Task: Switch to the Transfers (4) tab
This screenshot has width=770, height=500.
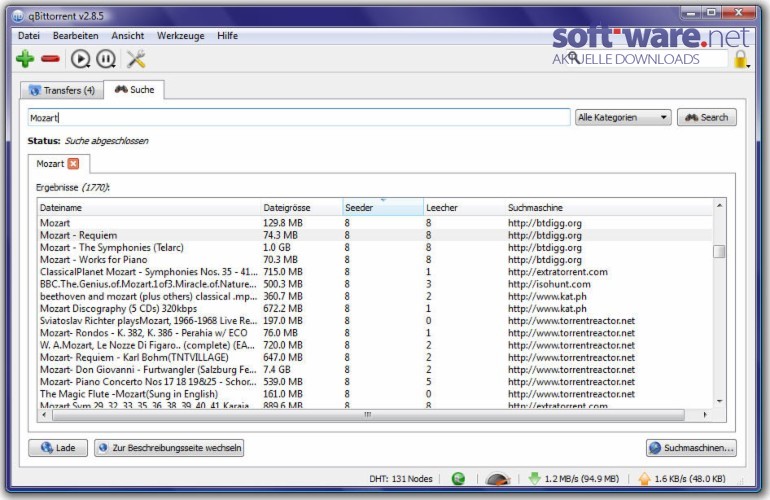Action: (x=62, y=90)
